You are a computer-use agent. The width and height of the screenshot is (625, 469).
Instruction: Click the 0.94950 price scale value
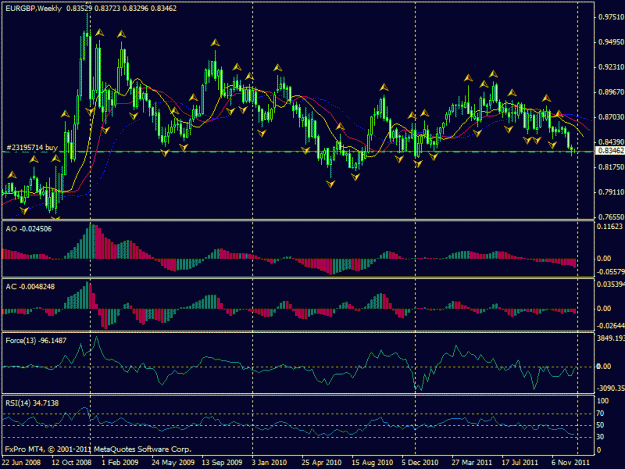tap(611, 42)
